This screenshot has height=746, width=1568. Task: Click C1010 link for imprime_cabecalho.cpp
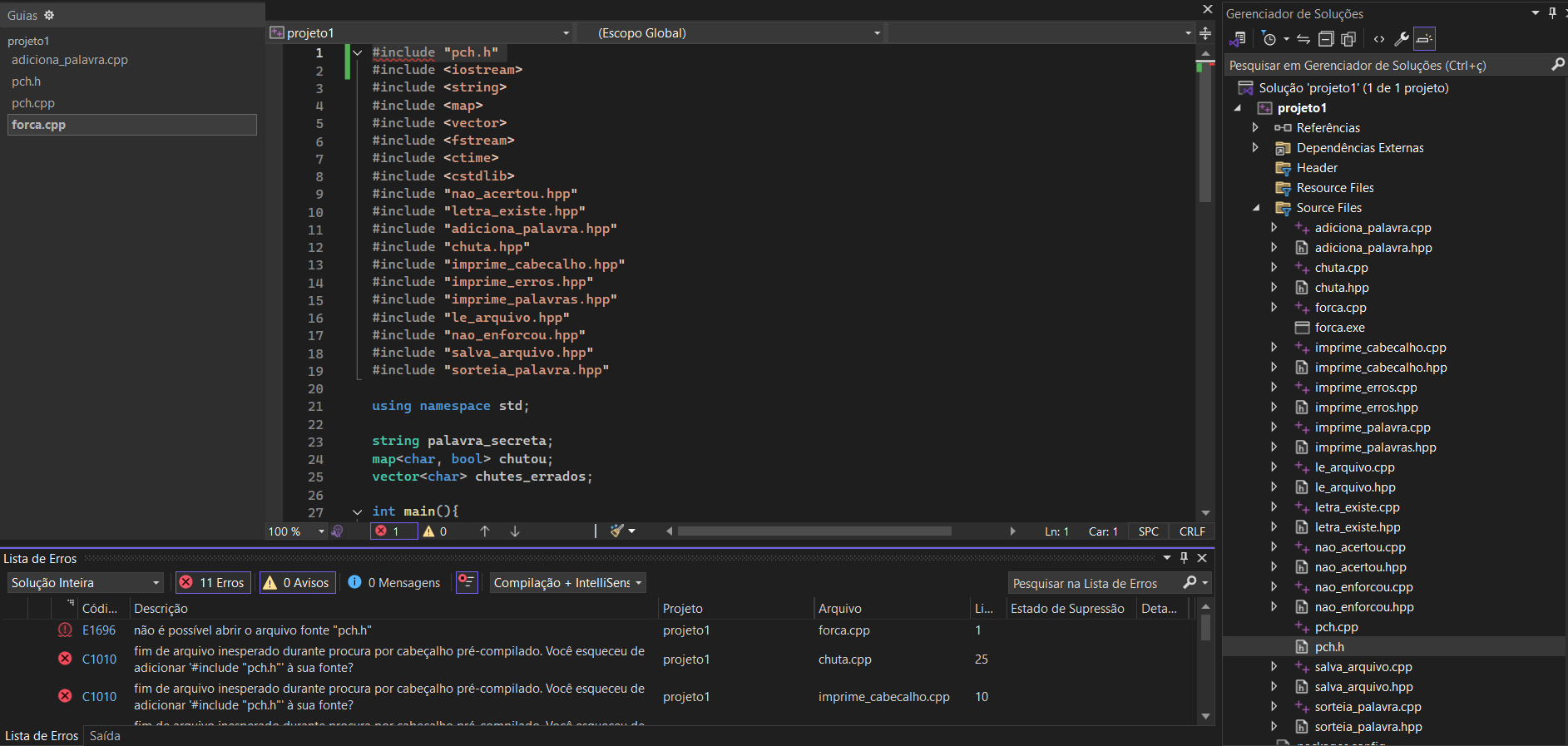tap(99, 697)
